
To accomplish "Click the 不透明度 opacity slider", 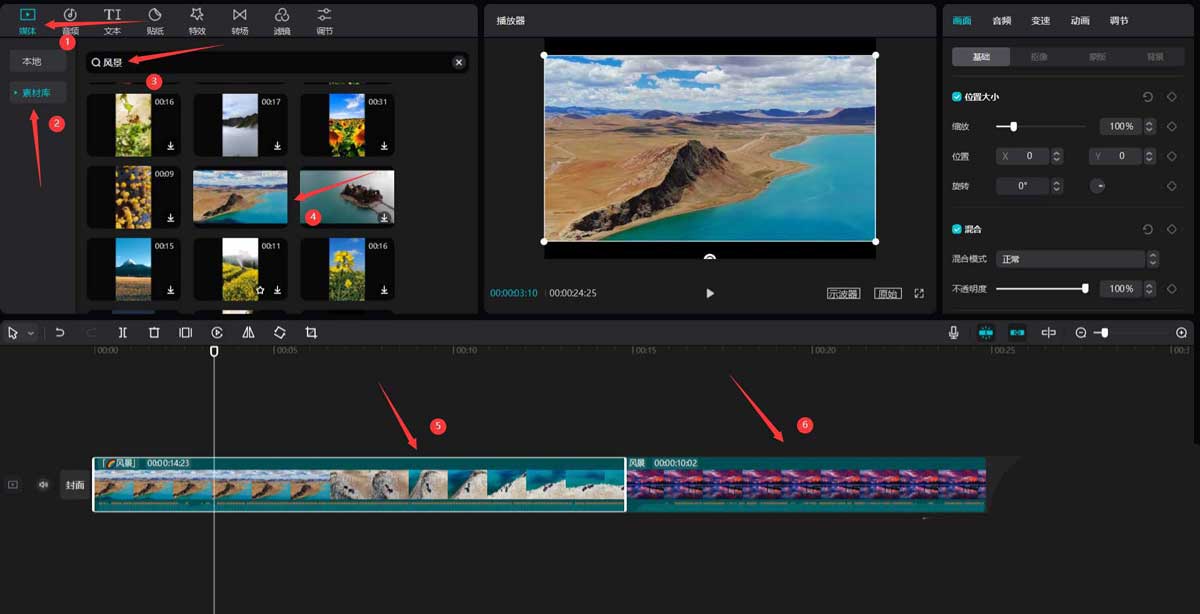I will tap(1040, 289).
